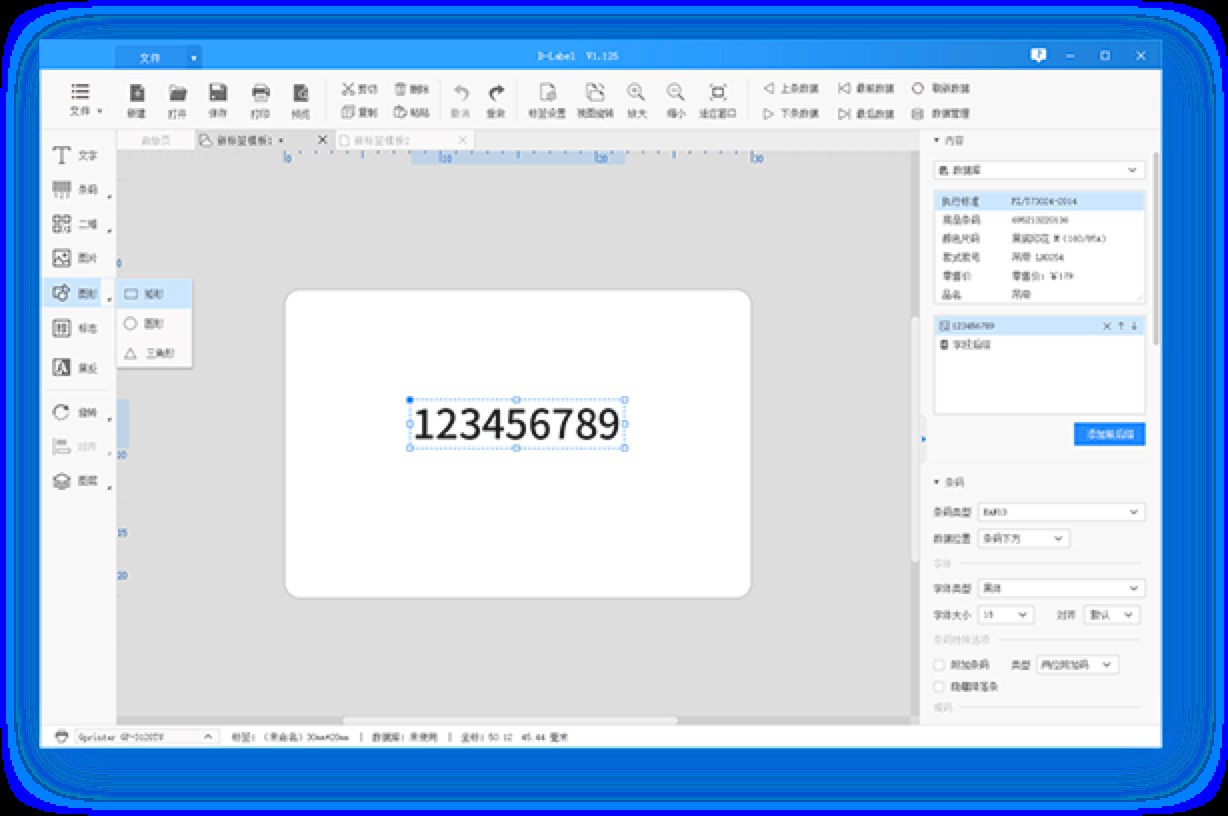
Task: Select the Barcode (条码) tool
Action: tap(75, 190)
